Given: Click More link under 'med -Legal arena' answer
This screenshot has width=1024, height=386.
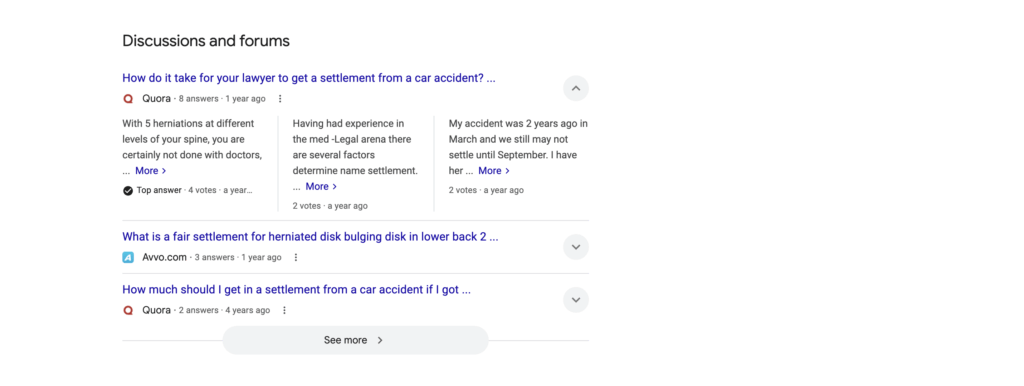Looking at the screenshot, I should tap(321, 186).
